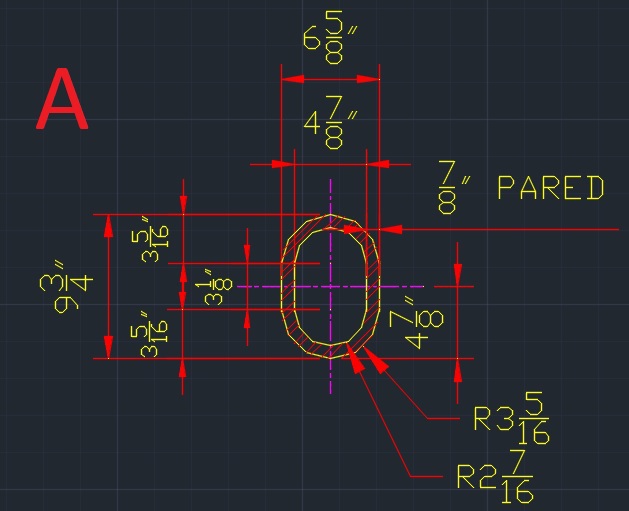629x511 pixels.
Task: Select the upper 3 5/16" vertical dimension text
Action: tap(155, 239)
